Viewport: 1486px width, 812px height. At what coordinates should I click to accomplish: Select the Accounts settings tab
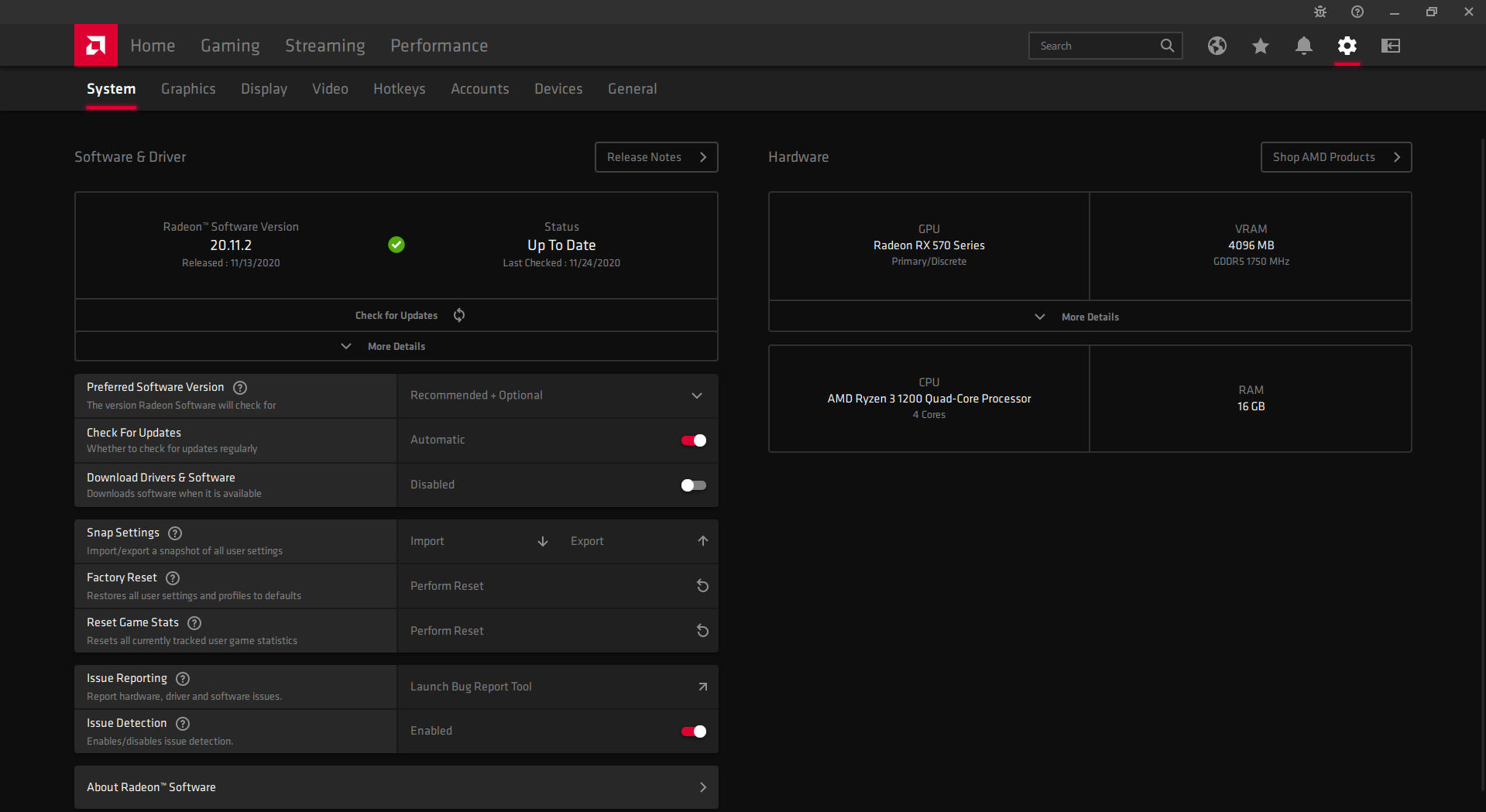(480, 89)
